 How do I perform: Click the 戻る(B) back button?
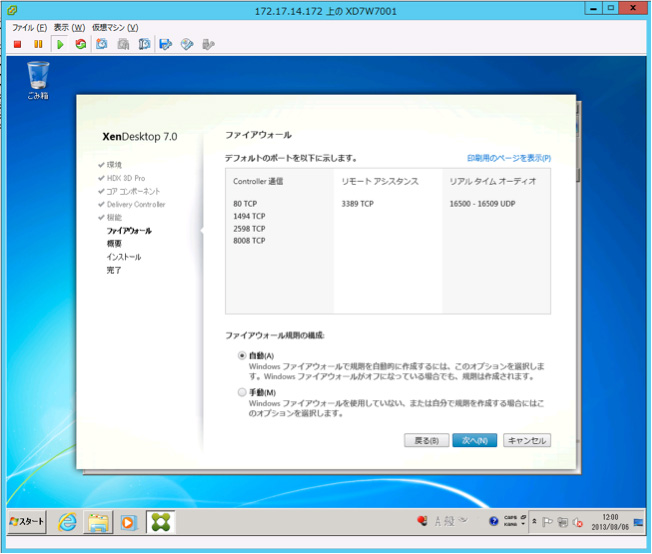point(426,440)
